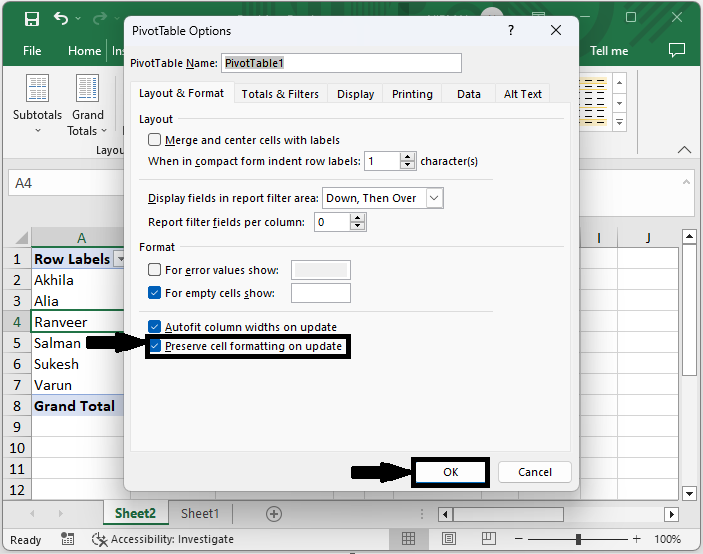
Task: Click previous sheet navigation arrow
Action: [32, 514]
